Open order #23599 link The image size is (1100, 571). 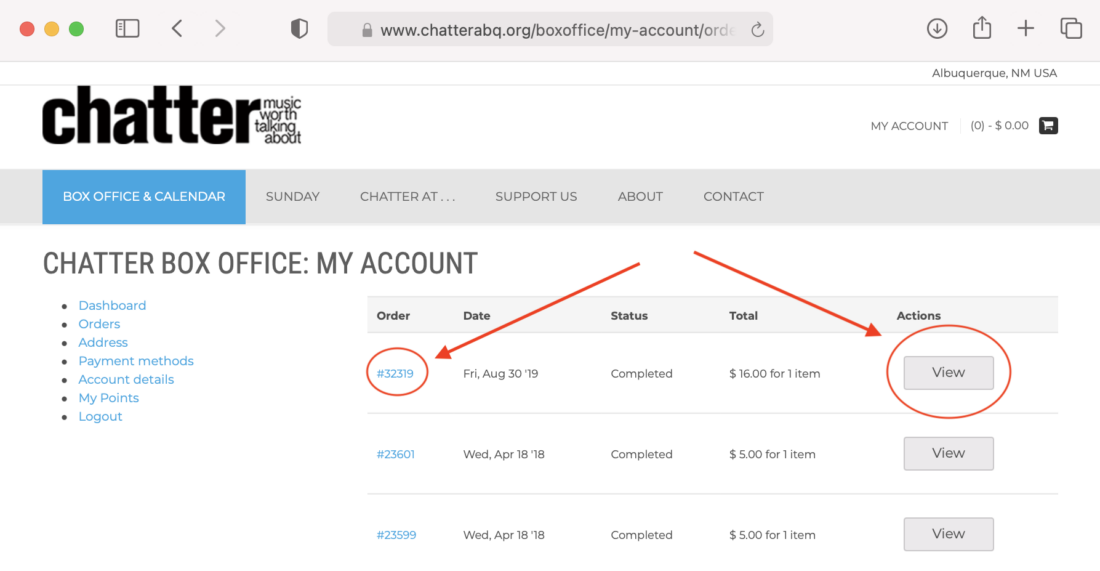coord(396,535)
